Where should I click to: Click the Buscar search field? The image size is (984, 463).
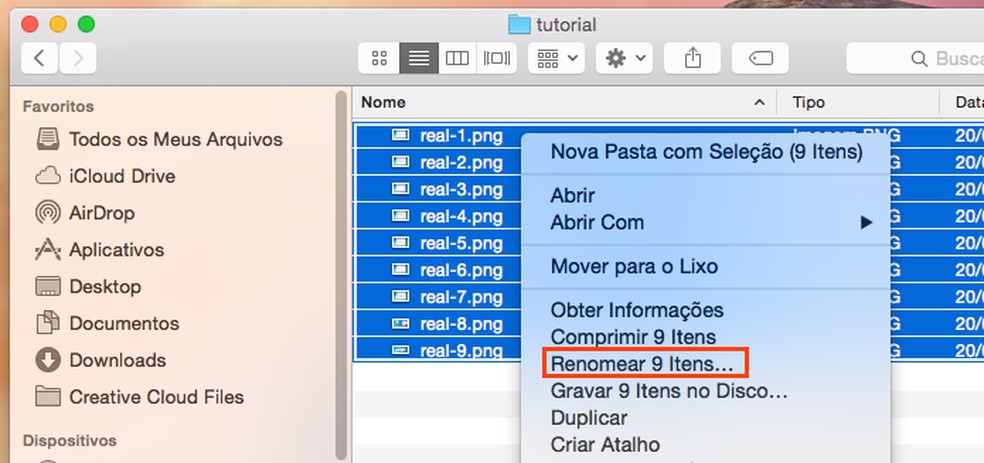point(920,58)
